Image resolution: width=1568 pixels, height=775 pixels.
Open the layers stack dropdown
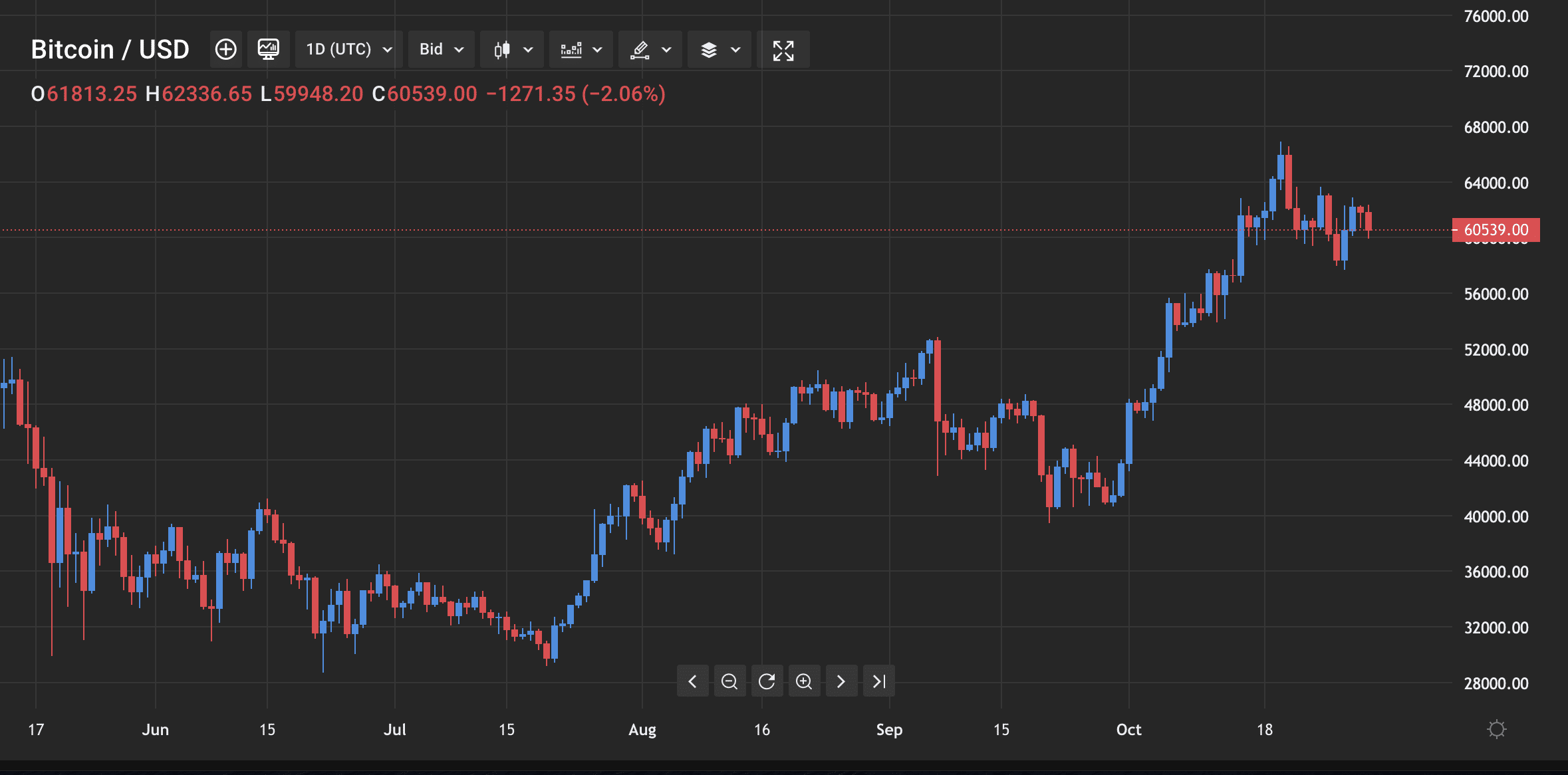[x=719, y=49]
